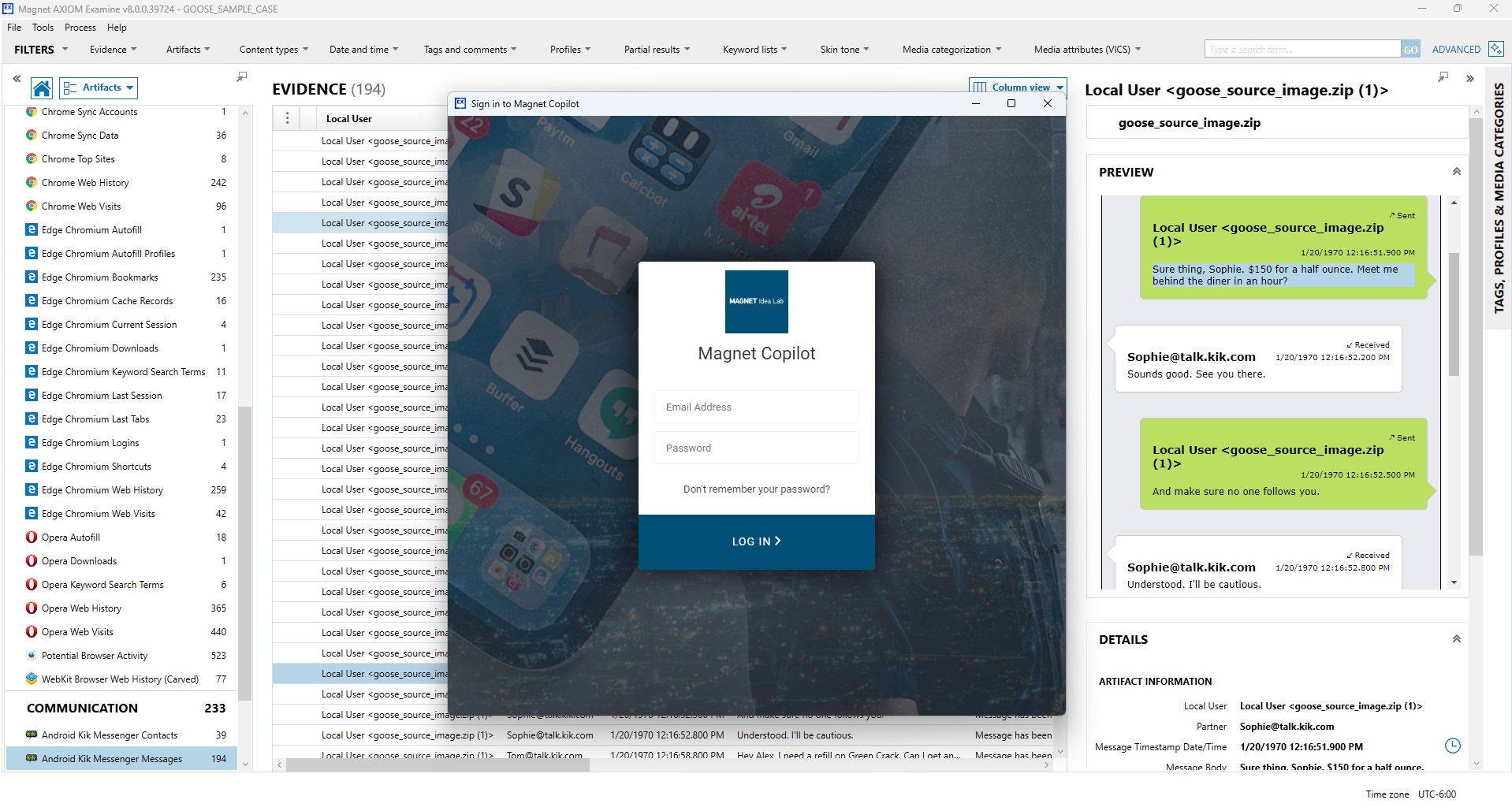Click the Opera Downloads icon
Image resolution: width=1512 pixels, height=811 pixels.
click(32, 561)
